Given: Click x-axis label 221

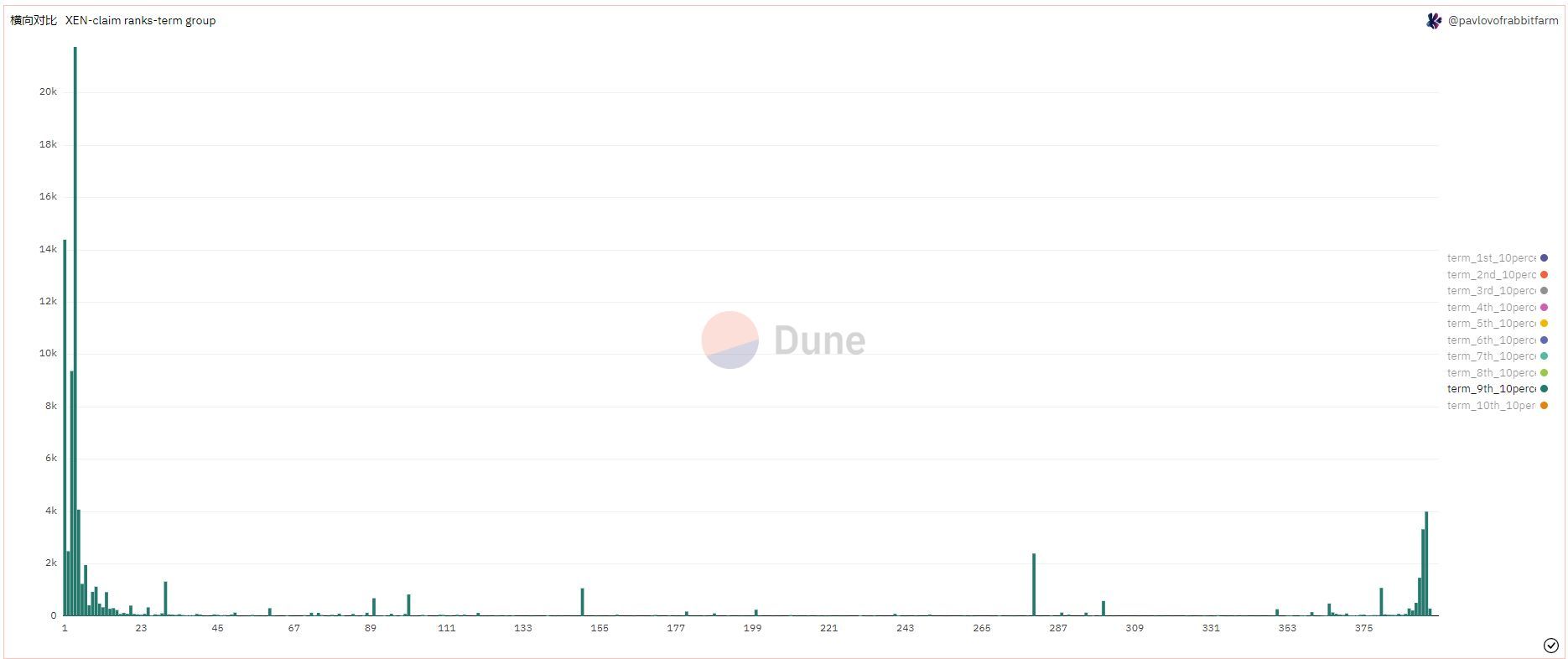Looking at the screenshot, I should pos(828,628).
